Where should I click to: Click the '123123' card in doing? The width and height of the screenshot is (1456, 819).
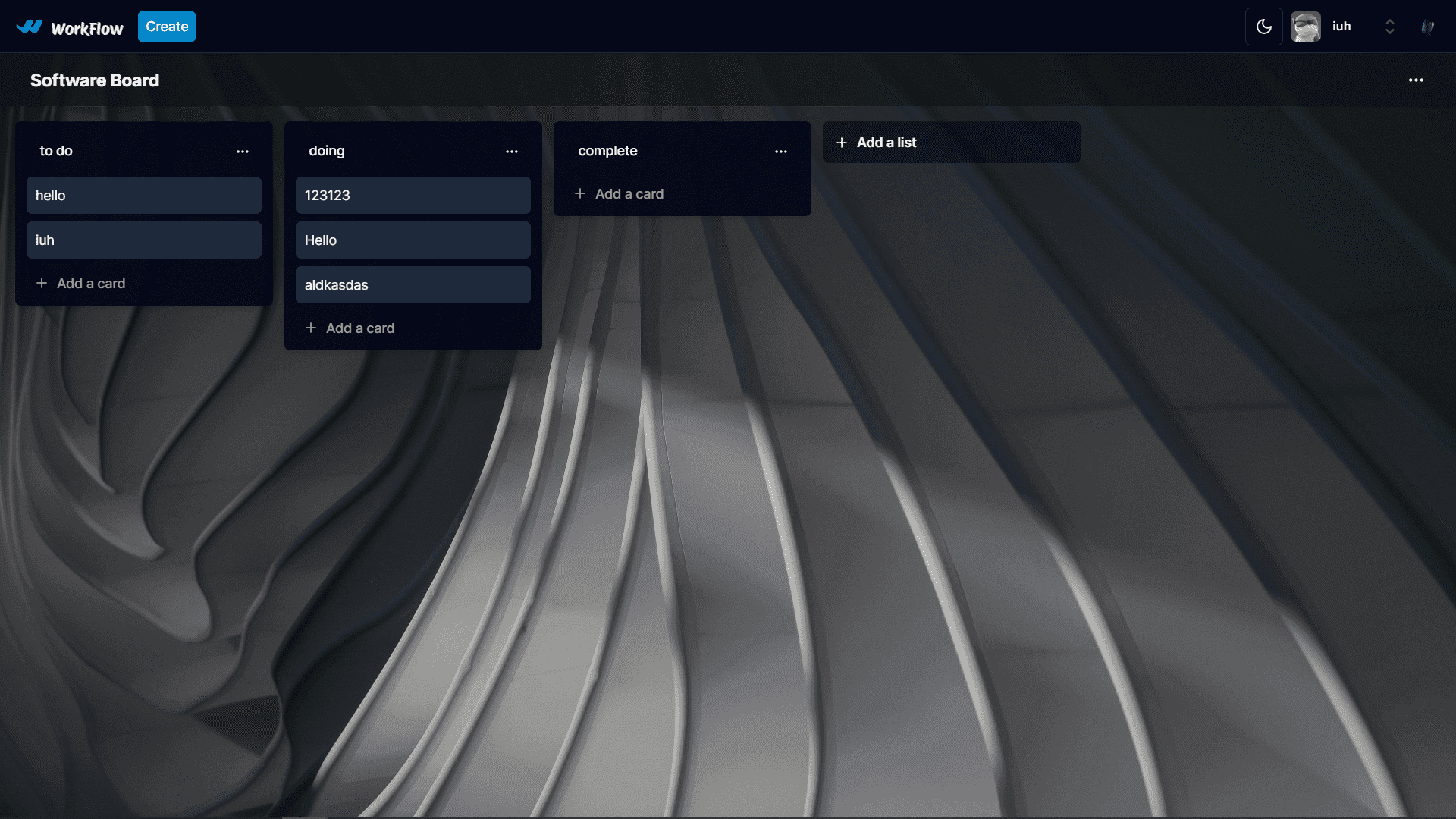(x=413, y=195)
